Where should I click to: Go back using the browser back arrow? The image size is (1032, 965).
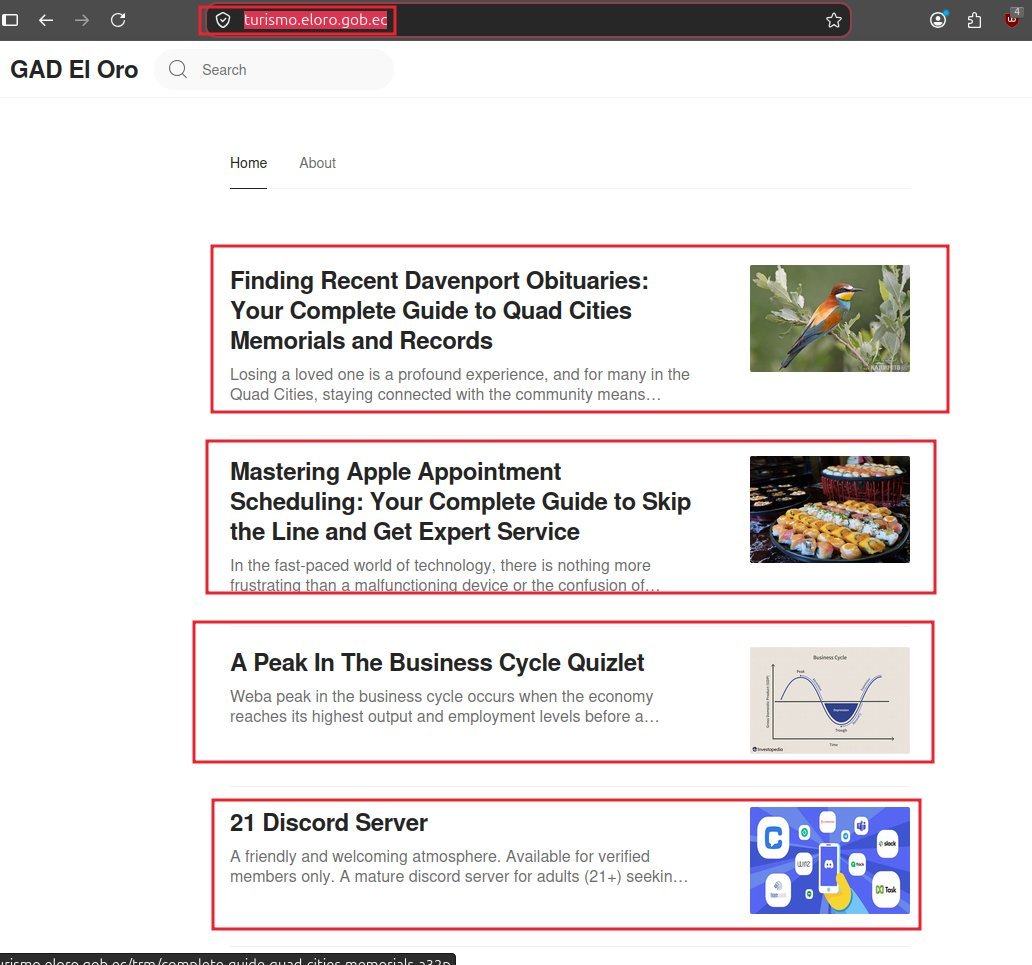click(x=45, y=20)
